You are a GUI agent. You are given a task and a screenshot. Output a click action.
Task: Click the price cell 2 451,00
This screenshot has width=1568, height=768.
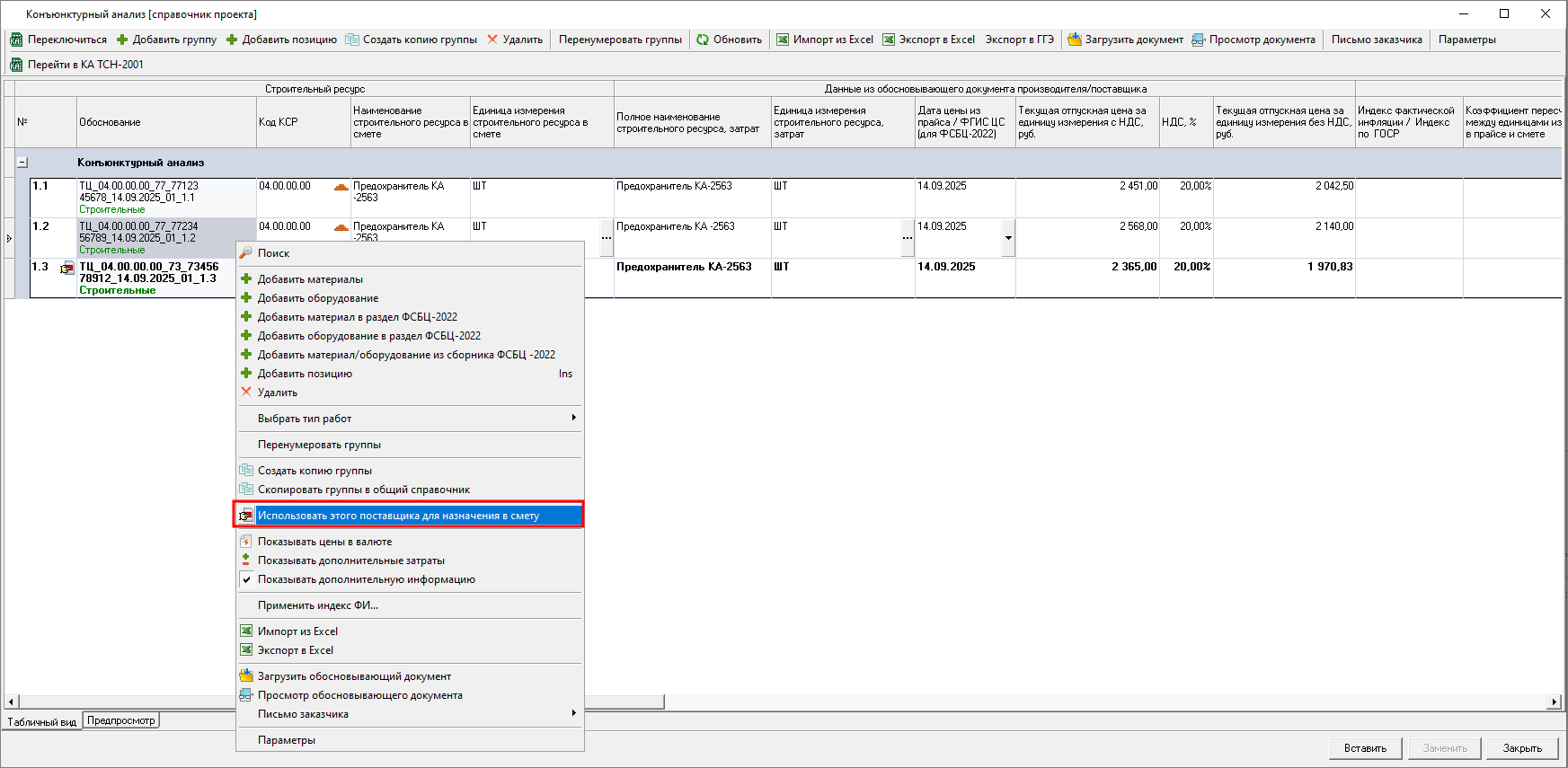tap(1087, 187)
